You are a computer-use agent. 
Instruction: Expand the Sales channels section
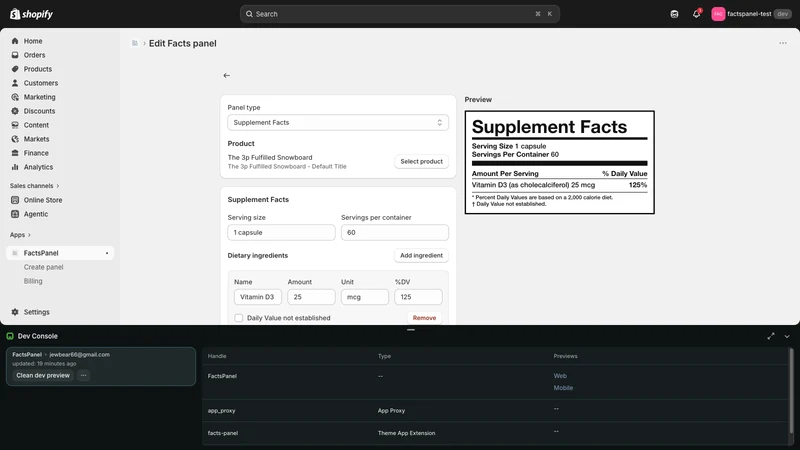35,186
